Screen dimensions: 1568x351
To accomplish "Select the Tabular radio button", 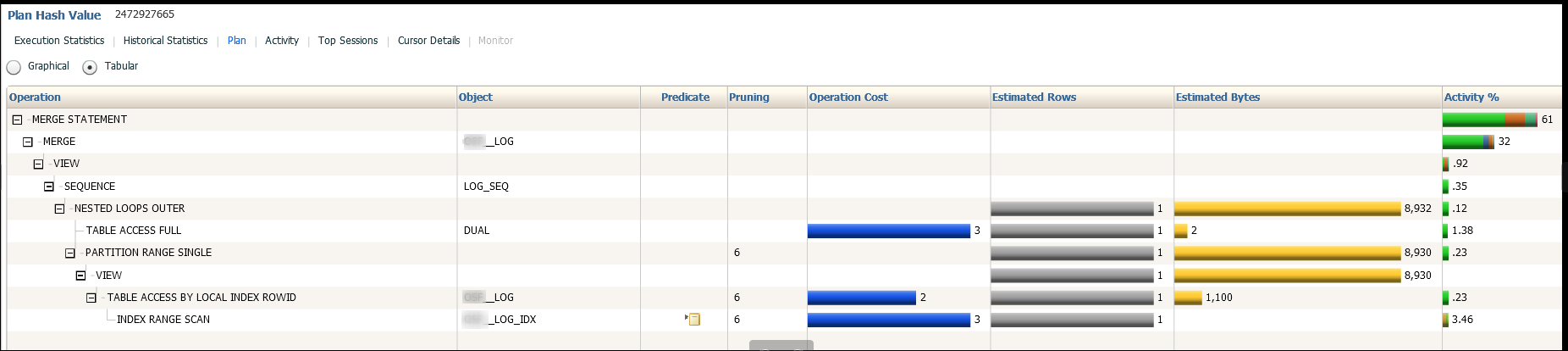I will click(x=90, y=67).
